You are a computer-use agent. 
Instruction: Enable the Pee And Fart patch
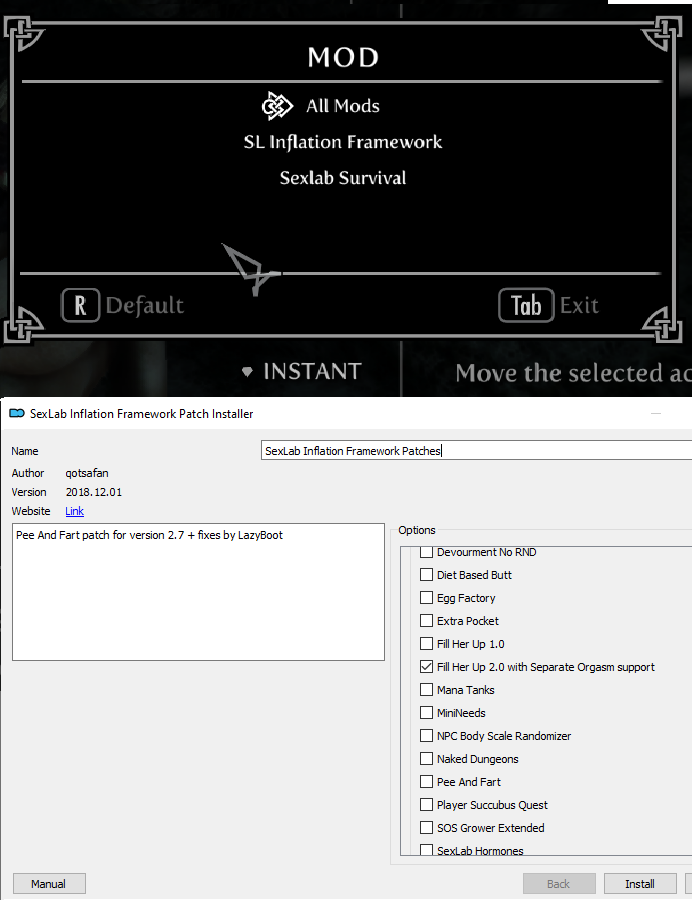tap(426, 781)
